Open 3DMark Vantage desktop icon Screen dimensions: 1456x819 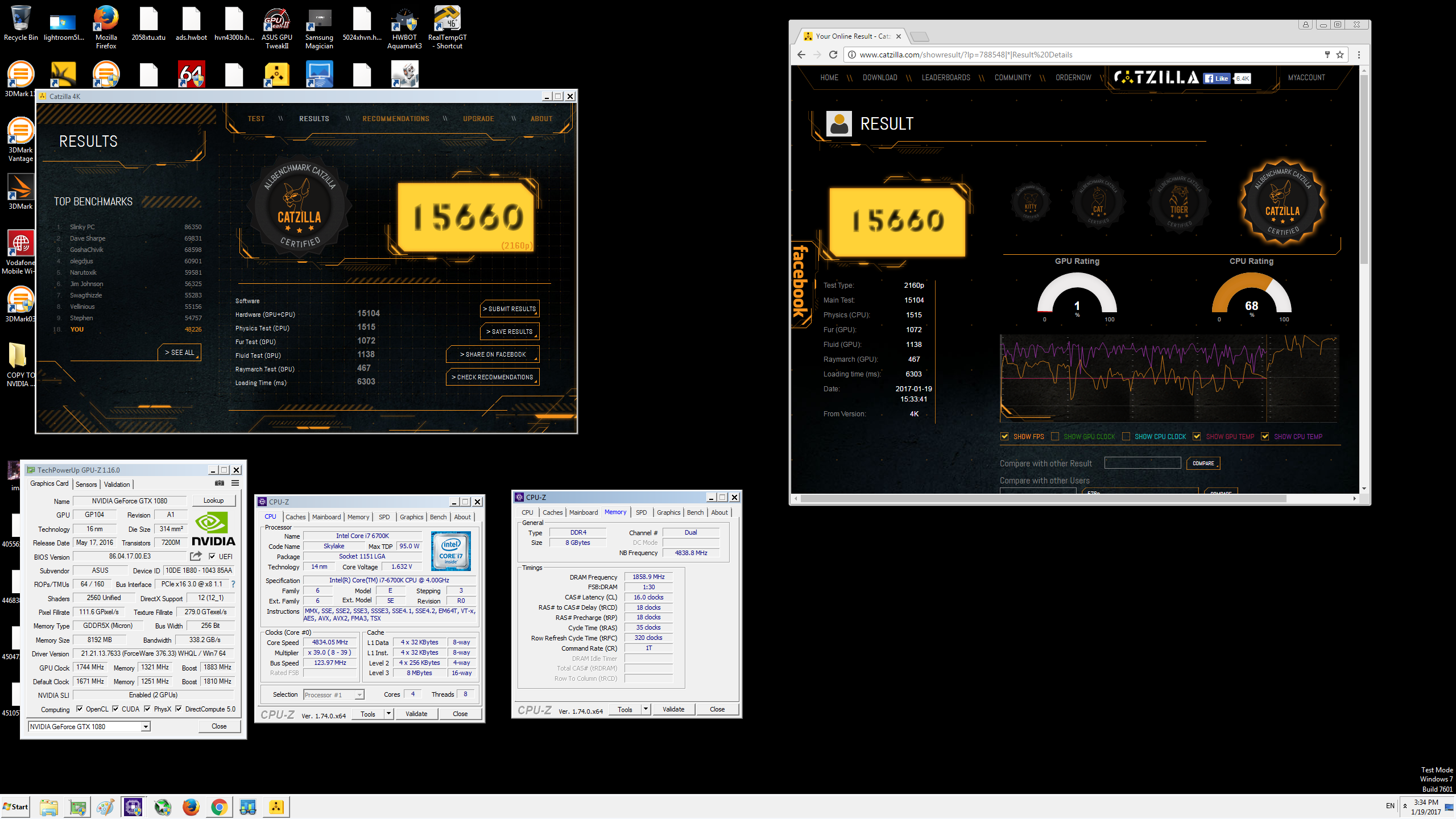click(x=20, y=140)
